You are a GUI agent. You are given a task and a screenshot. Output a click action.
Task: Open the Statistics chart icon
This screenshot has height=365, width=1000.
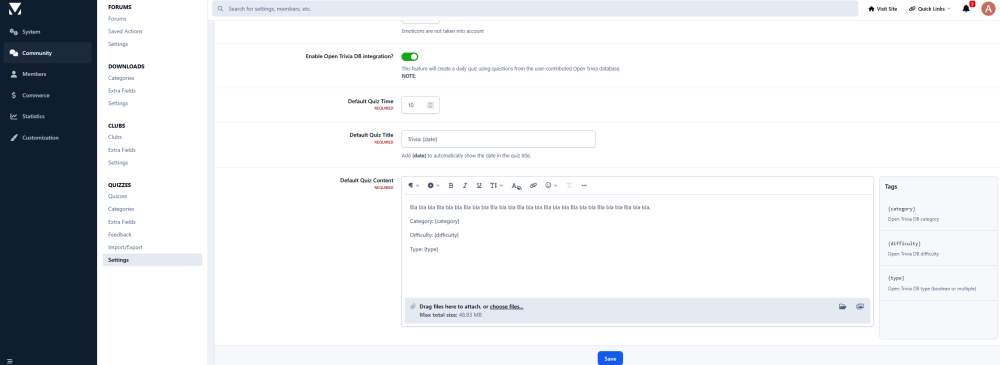point(13,116)
